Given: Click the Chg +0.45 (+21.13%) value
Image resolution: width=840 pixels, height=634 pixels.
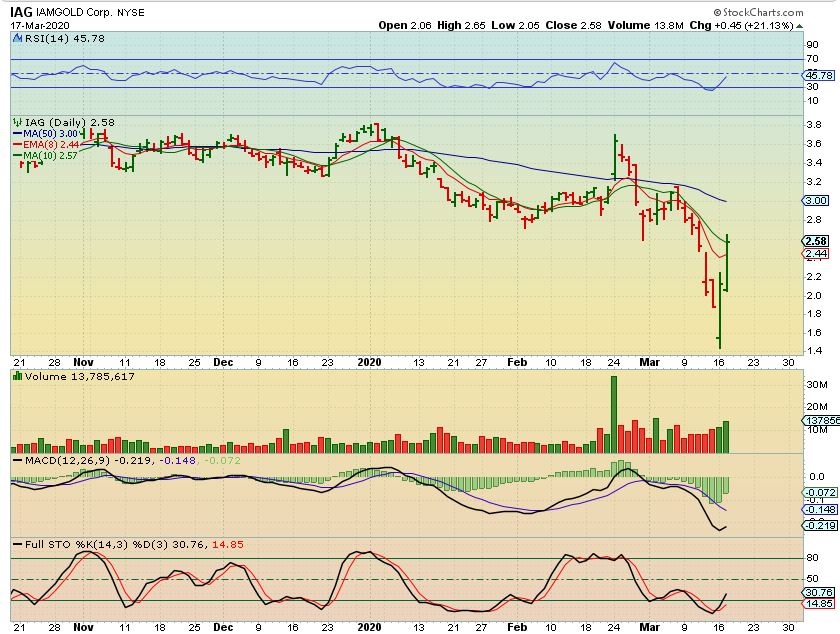Looking at the screenshot, I should point(741,25).
